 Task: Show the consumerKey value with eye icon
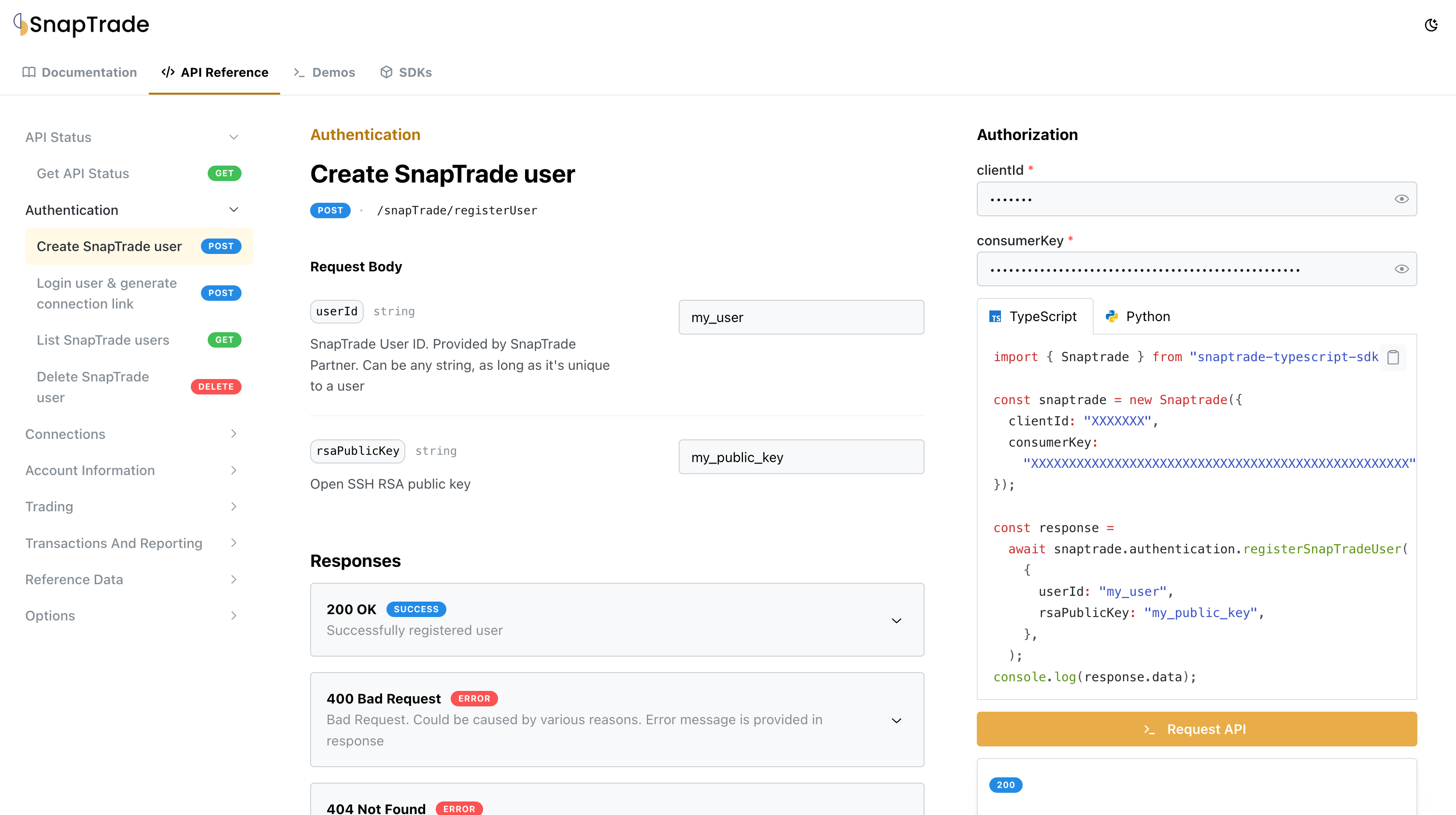[1401, 269]
